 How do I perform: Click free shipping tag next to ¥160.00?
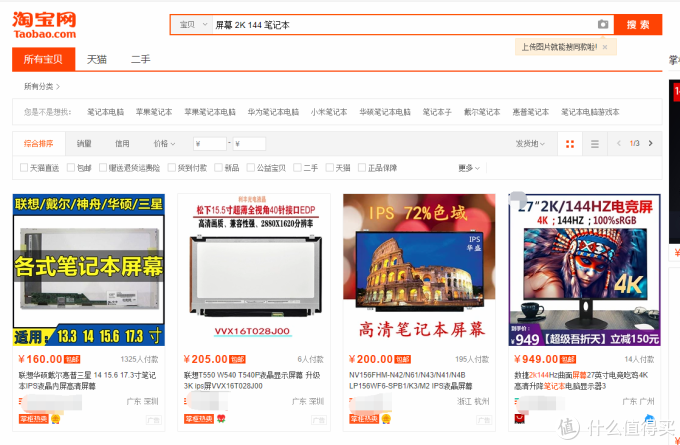[x=72, y=360]
